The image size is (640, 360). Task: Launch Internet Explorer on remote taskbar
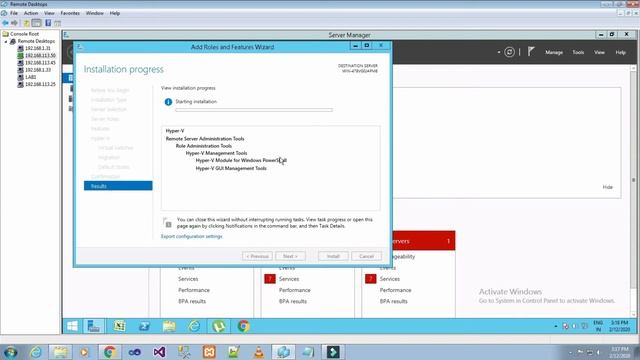[194, 326]
